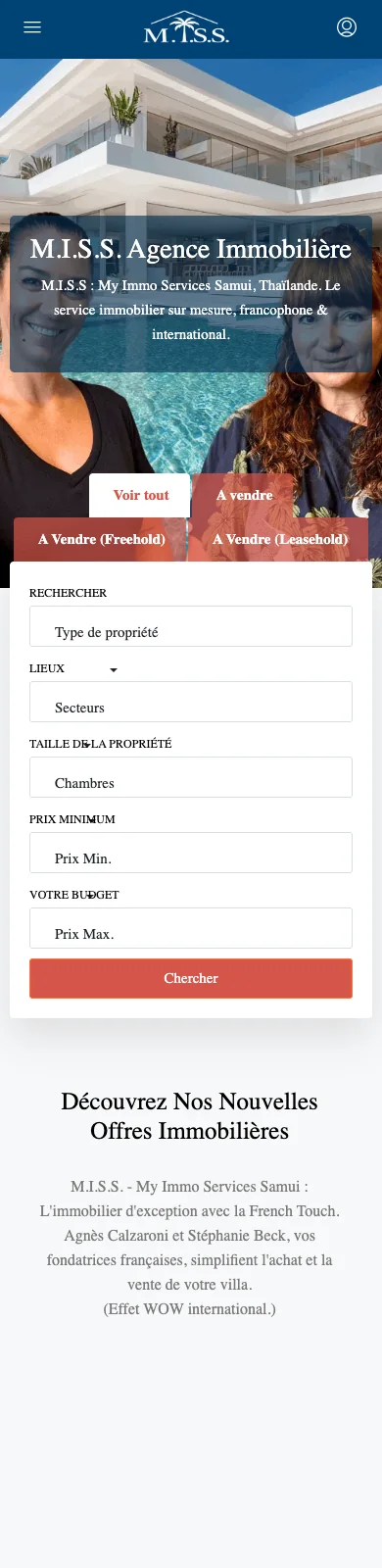Open the user account icon
Viewport: 382px width, 1568px height.
(x=347, y=27)
